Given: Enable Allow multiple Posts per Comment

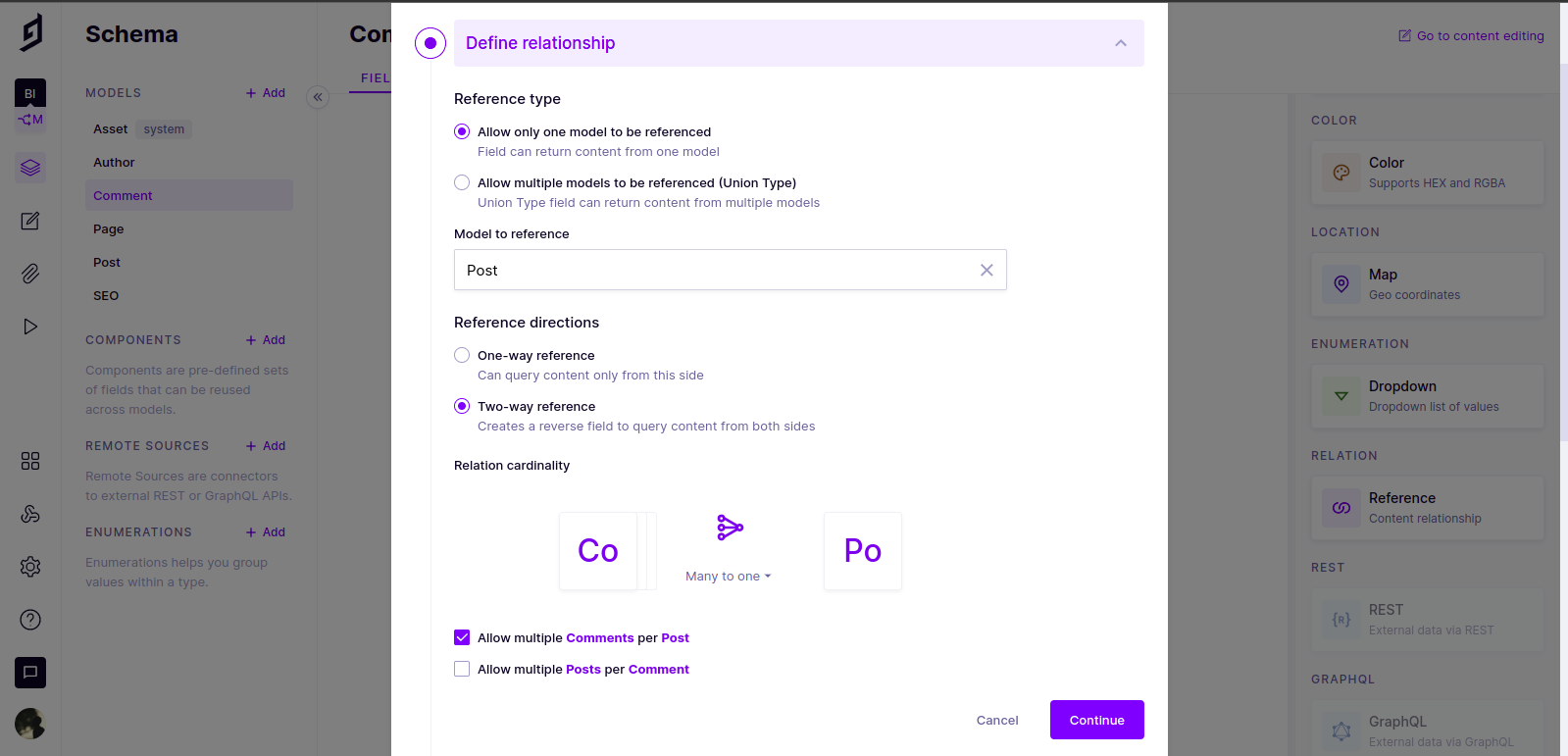Looking at the screenshot, I should pyautogui.click(x=462, y=669).
